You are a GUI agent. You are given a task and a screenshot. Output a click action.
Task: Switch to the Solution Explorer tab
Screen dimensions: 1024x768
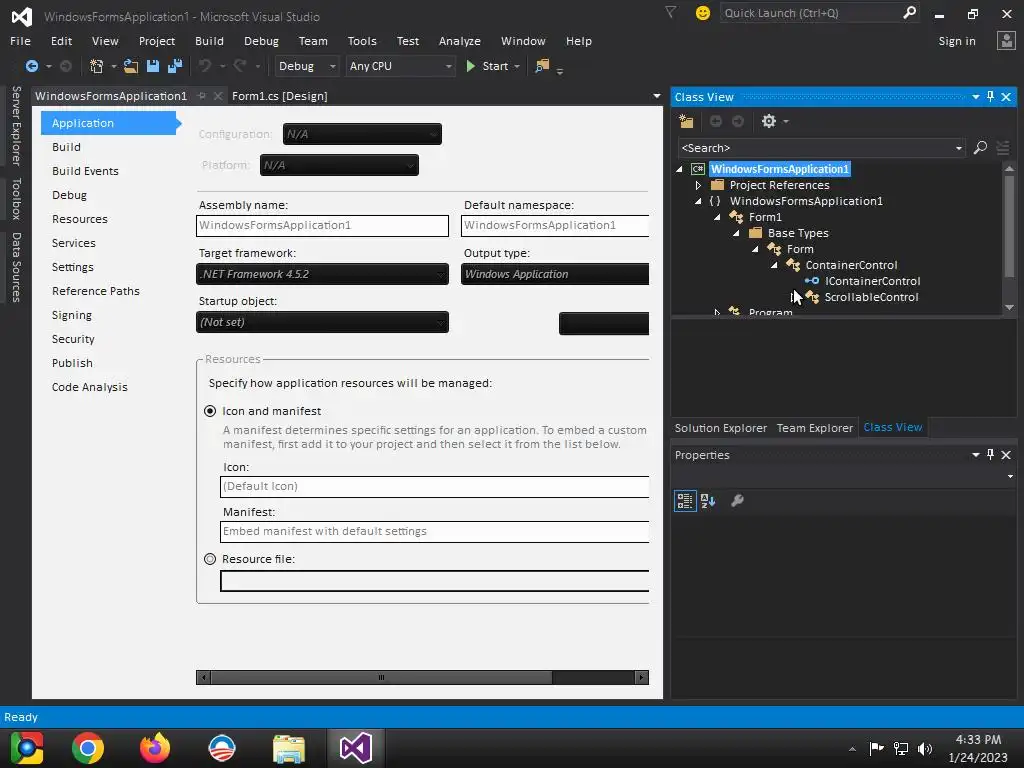pos(720,428)
